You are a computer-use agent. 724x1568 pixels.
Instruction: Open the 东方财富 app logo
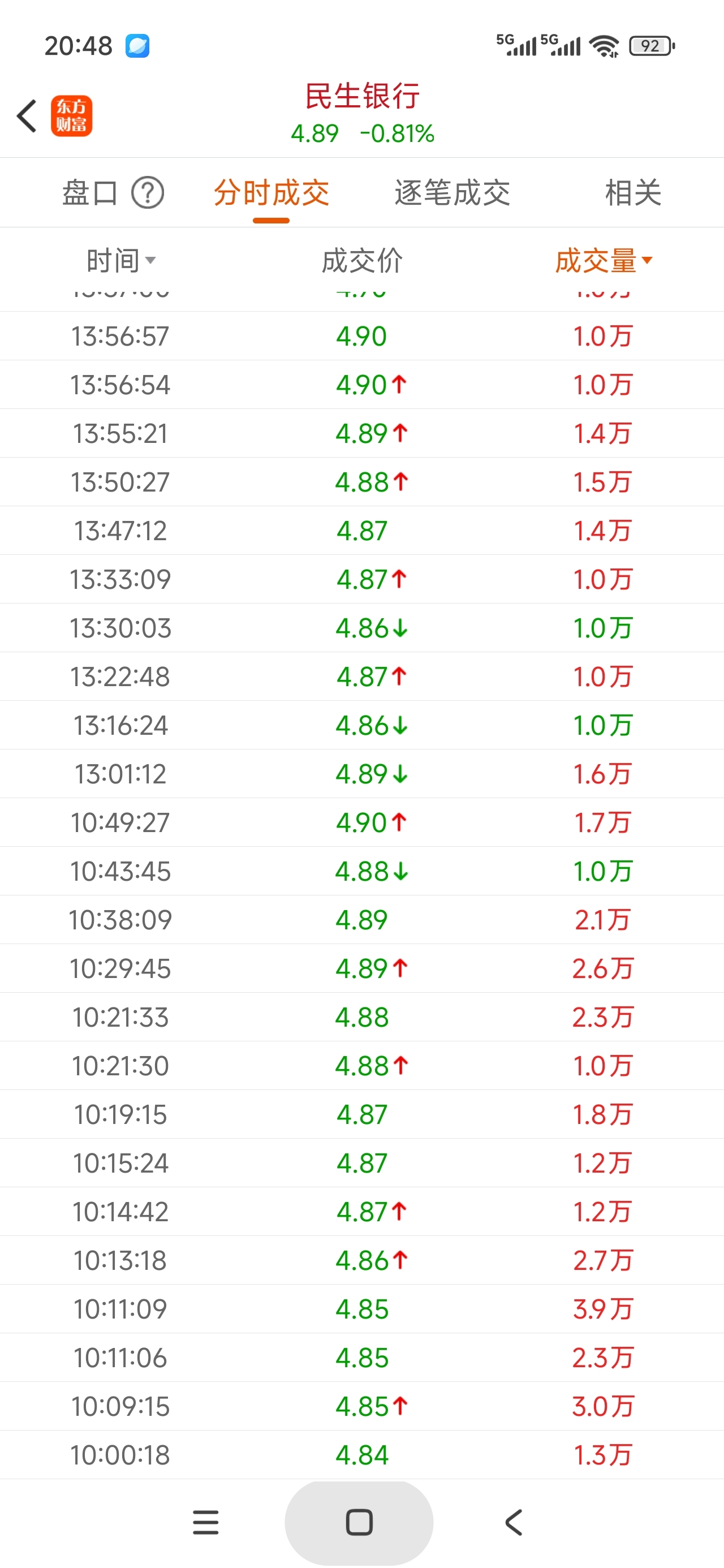pyautogui.click(x=71, y=115)
